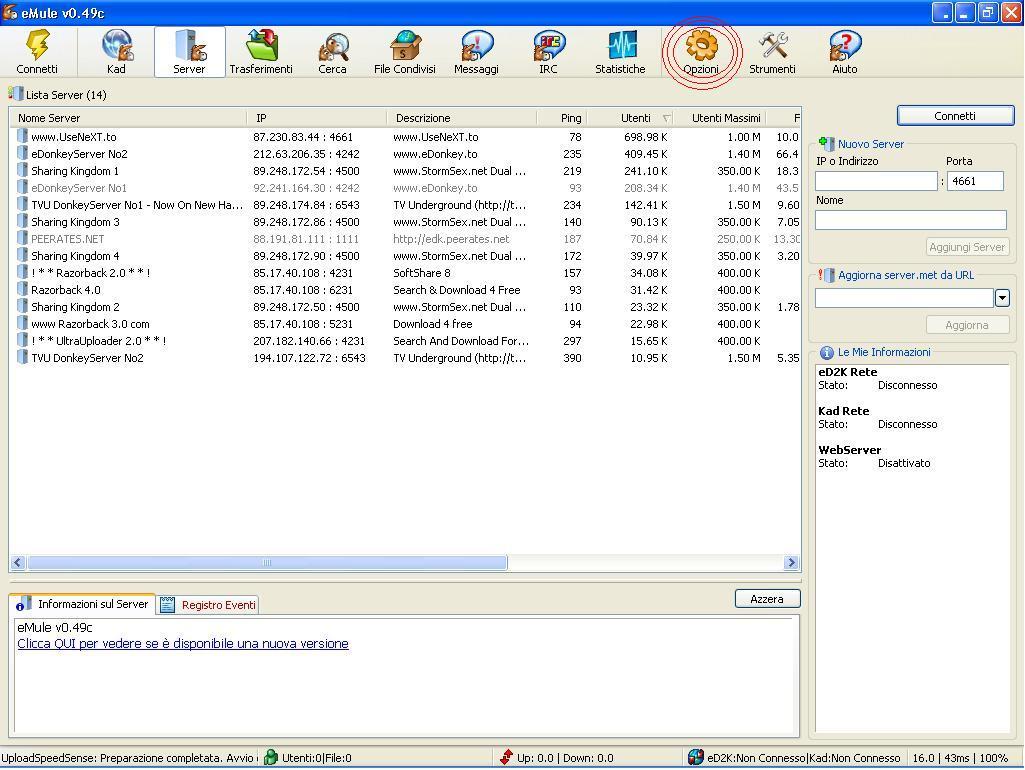The height and width of the screenshot is (770, 1025).
Task: Sort by the Descrizione column header
Action: click(x=462, y=118)
